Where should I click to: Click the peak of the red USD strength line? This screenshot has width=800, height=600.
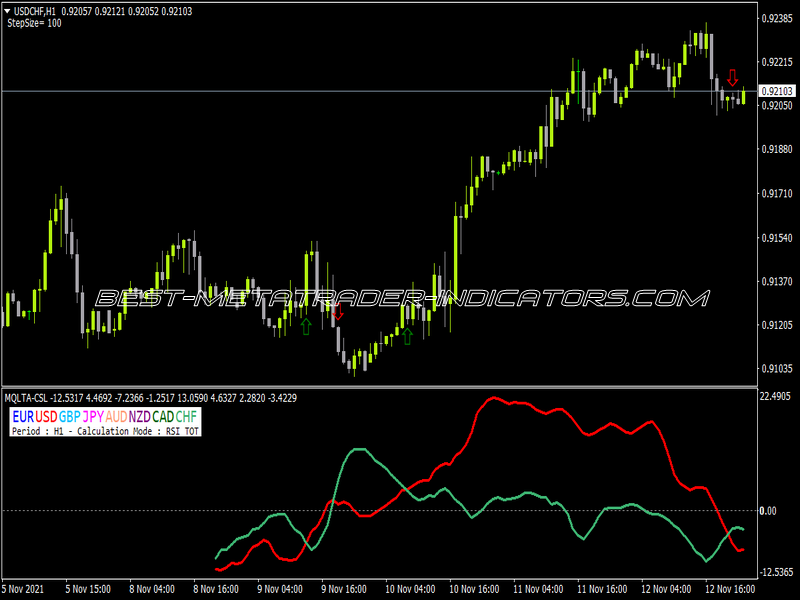click(493, 397)
